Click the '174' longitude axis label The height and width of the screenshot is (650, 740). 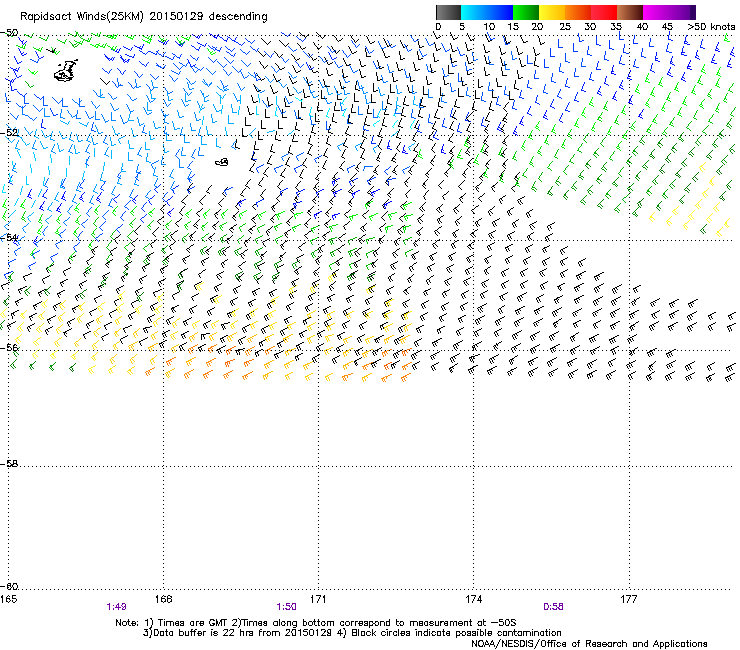473,599
